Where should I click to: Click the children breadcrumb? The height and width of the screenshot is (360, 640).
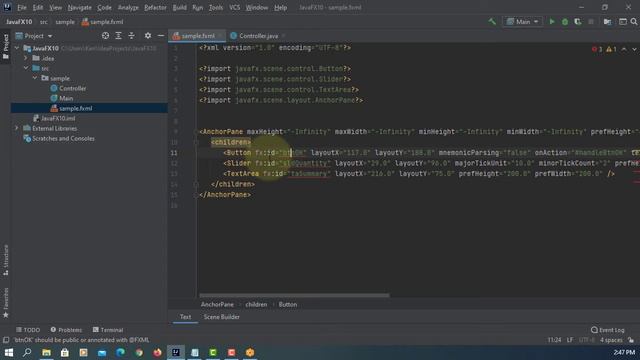[x=256, y=304]
